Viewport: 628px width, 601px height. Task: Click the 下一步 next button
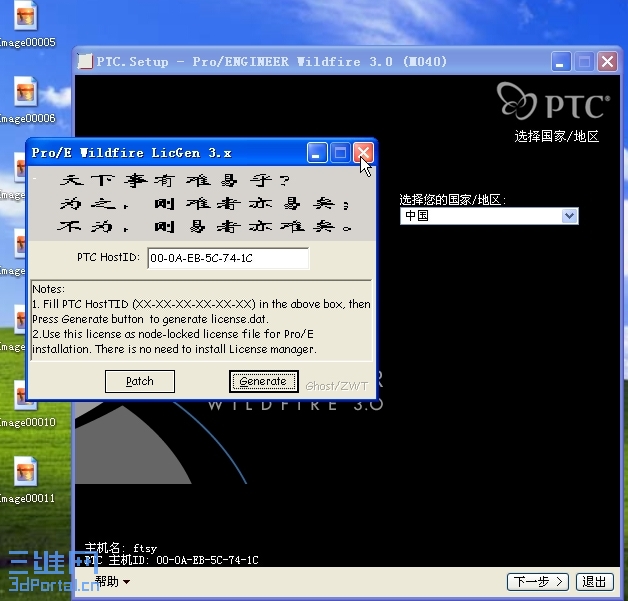538,581
